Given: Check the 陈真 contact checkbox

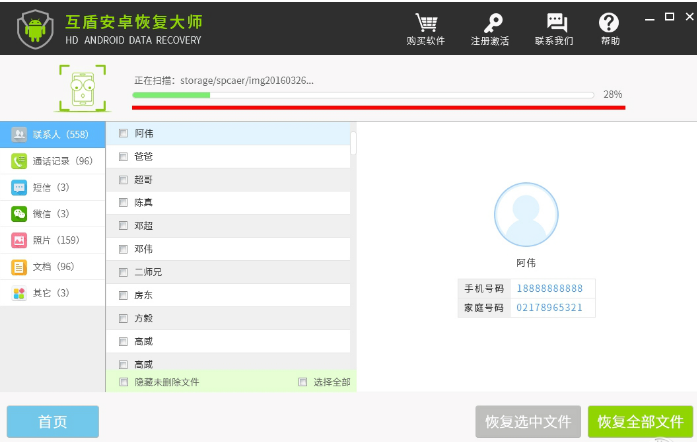Looking at the screenshot, I should point(123,202).
